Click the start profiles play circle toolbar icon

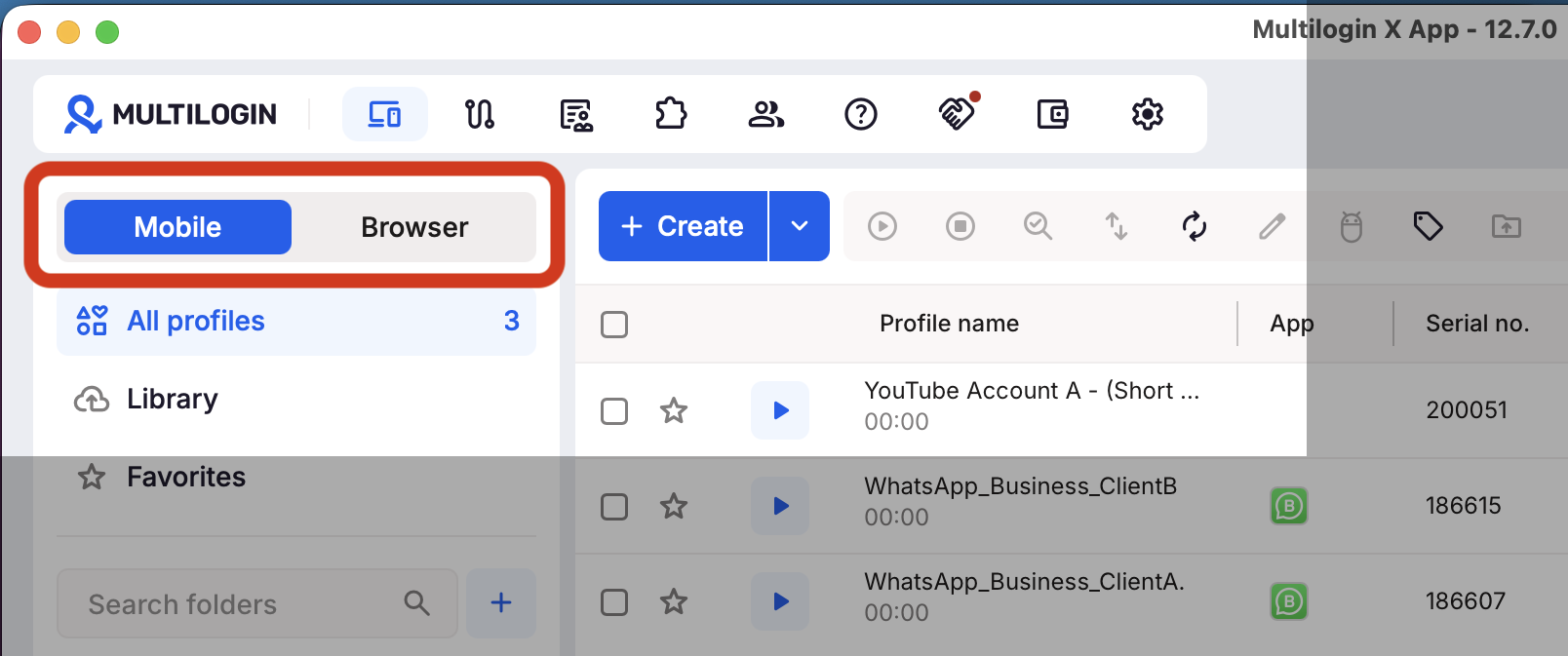882,226
